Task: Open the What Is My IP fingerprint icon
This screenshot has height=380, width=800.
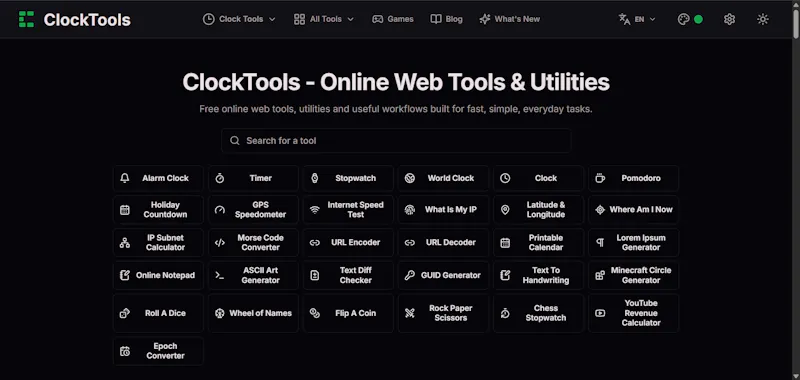Action: tap(410, 210)
